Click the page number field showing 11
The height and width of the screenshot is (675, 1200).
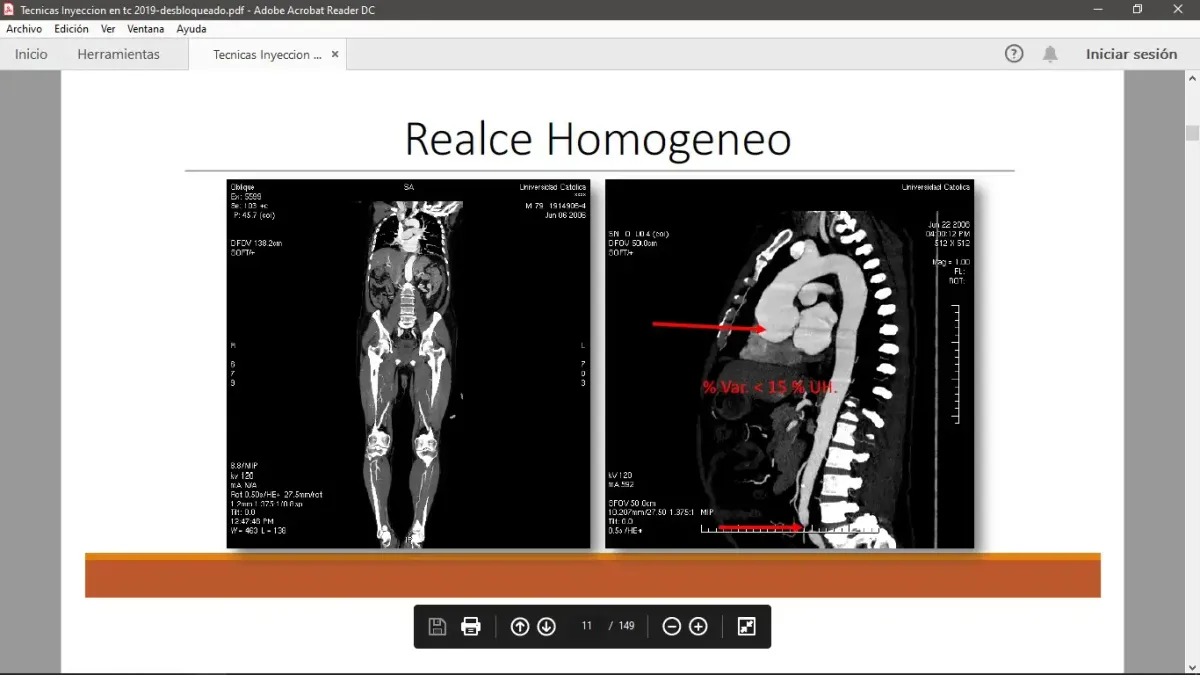[x=587, y=626]
